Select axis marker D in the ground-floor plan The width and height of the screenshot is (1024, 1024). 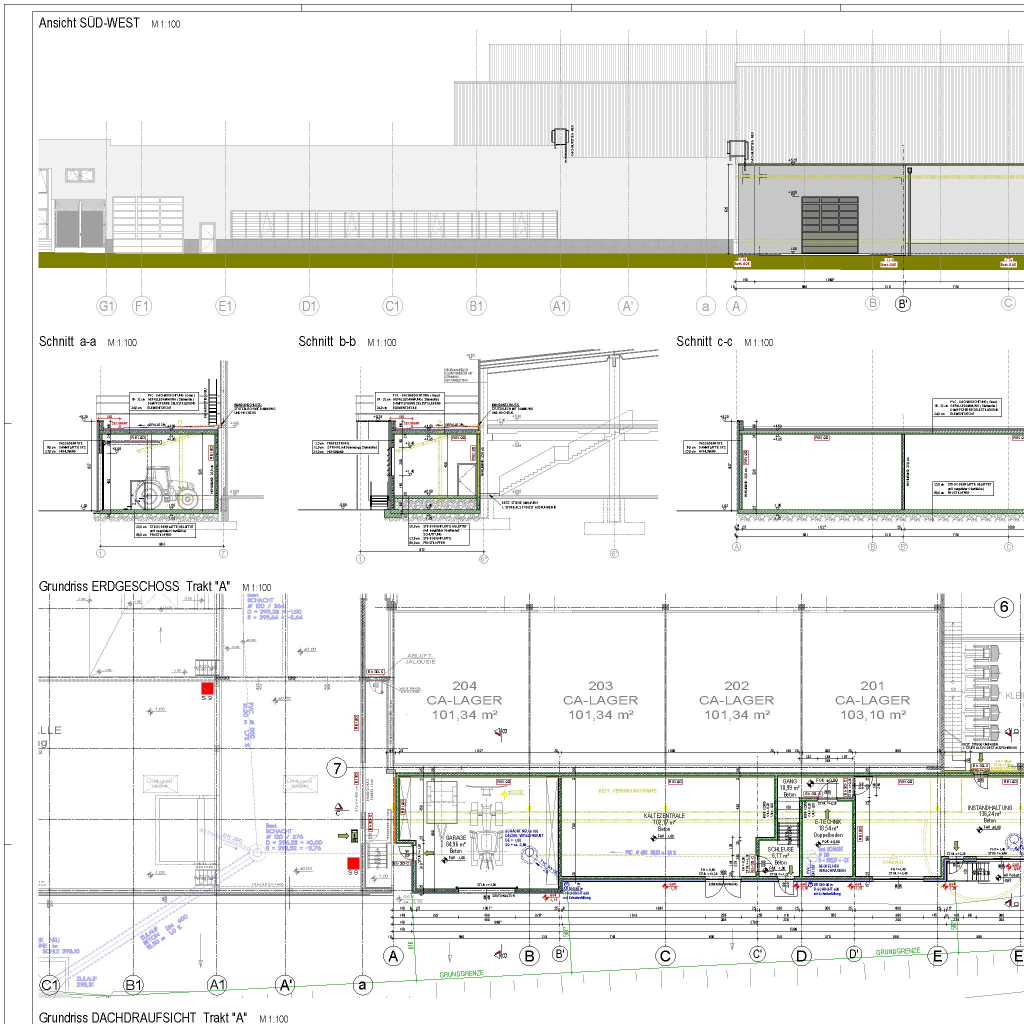[x=801, y=956]
